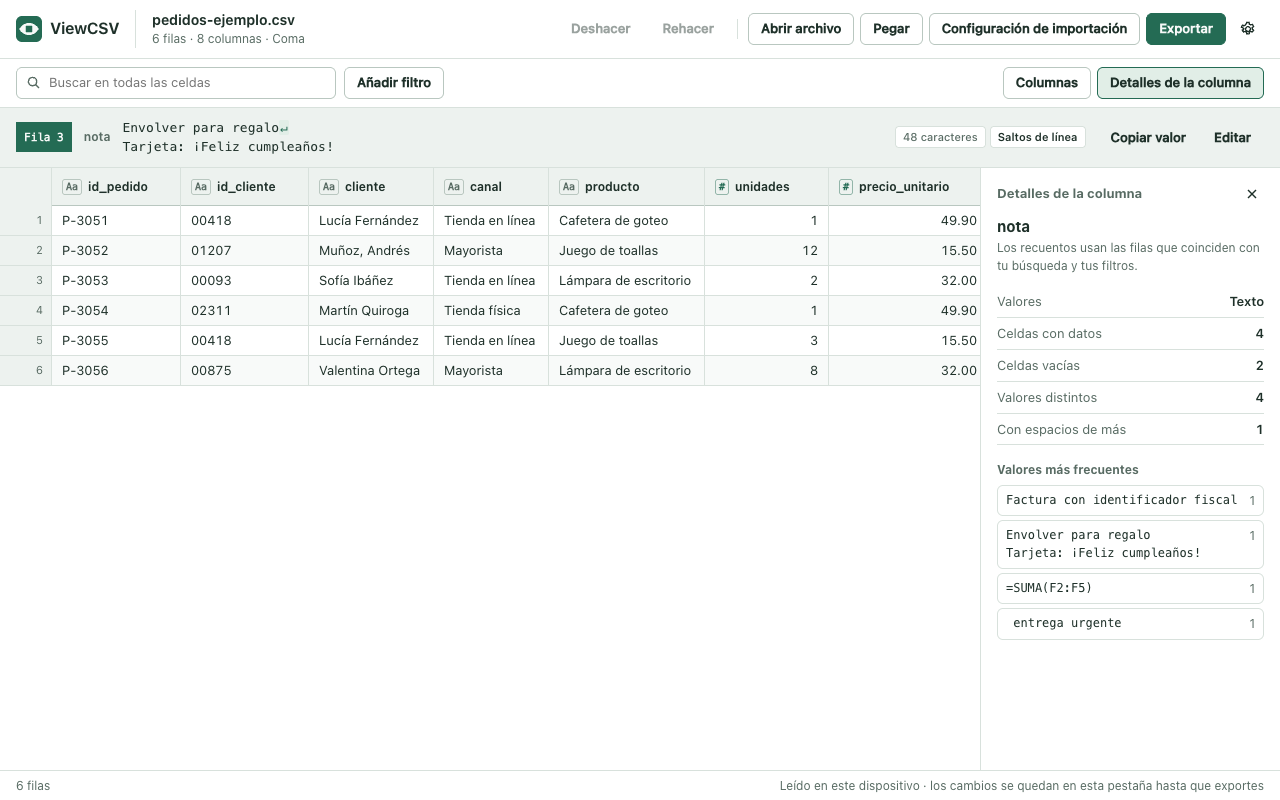The width and height of the screenshot is (1280, 800).
Task: Click the number type icon for precio_unitario
Action: (x=846, y=187)
